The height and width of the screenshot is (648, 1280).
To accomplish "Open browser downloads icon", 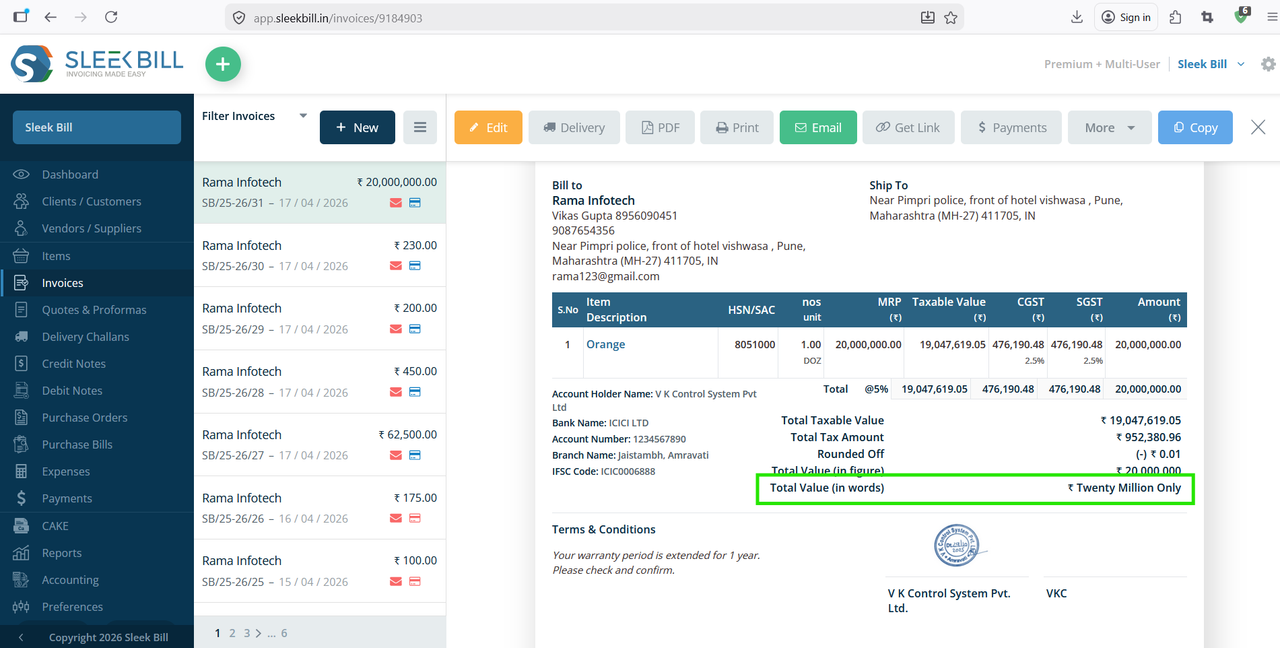I will pos(1077,17).
